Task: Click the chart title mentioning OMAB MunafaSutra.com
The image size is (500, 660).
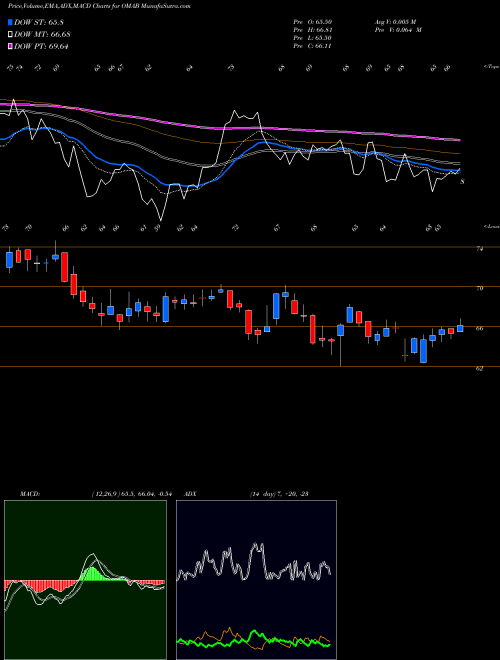Action: click(x=99, y=7)
